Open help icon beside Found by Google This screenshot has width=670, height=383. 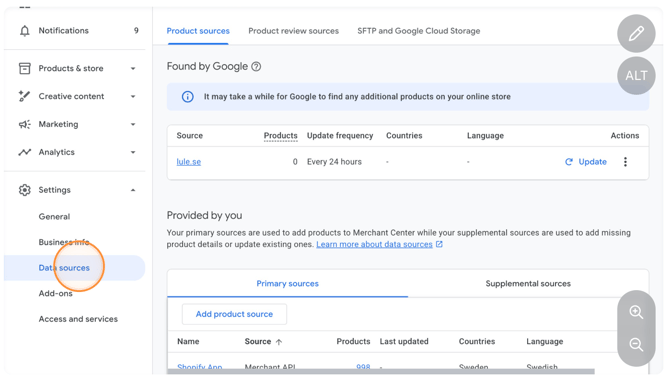pyautogui.click(x=256, y=67)
